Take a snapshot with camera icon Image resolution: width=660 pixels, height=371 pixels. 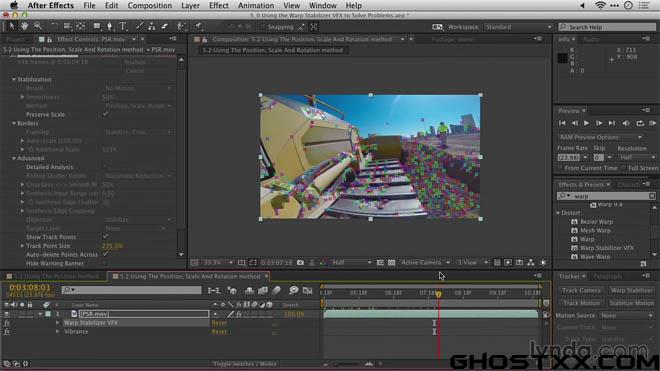coord(300,262)
